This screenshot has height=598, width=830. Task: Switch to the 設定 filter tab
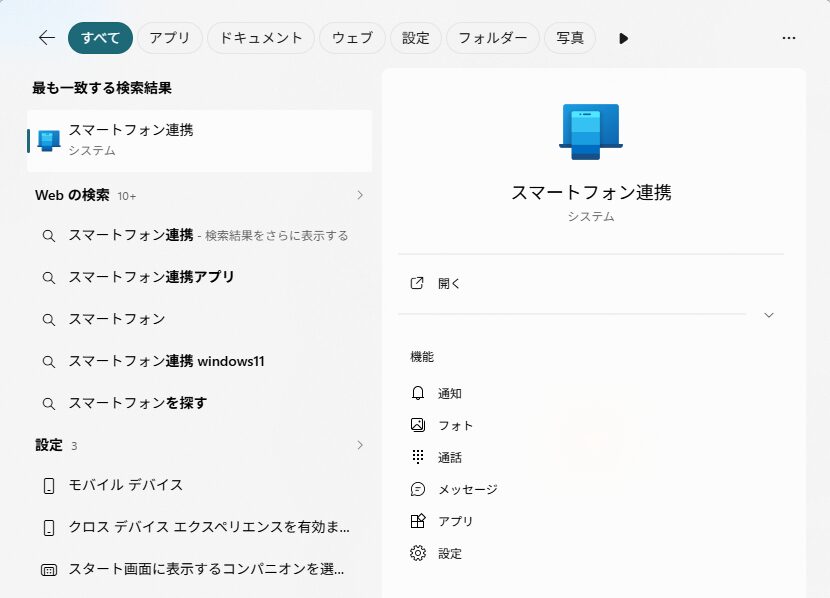click(416, 38)
